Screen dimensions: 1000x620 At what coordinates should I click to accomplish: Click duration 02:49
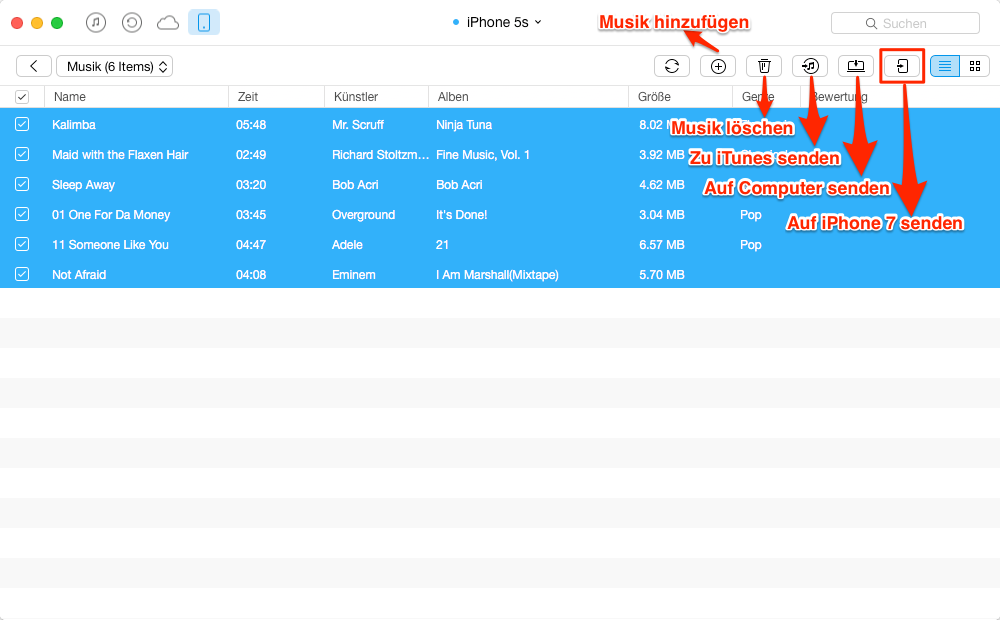(x=251, y=155)
